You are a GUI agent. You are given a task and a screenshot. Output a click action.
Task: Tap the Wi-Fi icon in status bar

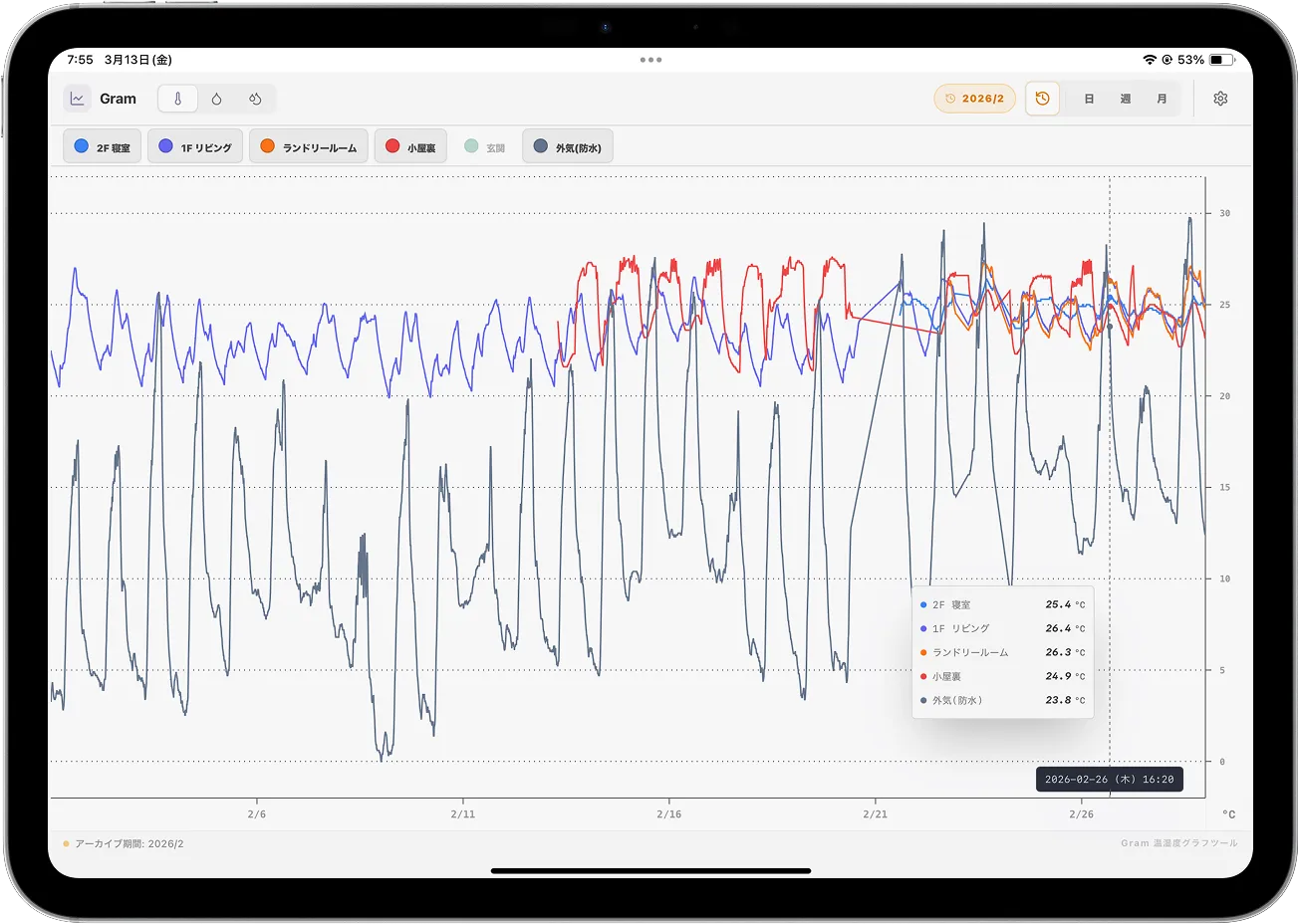point(1150,60)
